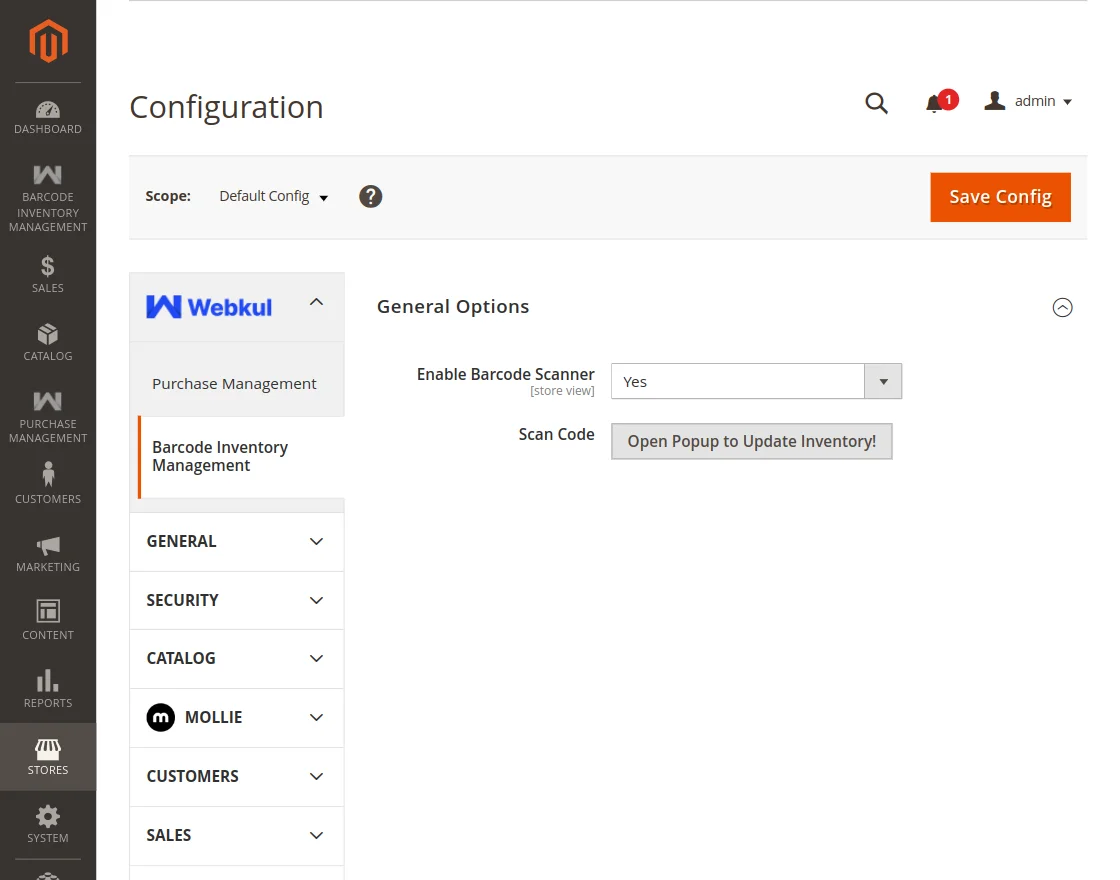The height and width of the screenshot is (880, 1120).
Task: Expand the SECURITY configuration section
Action: [x=236, y=600]
